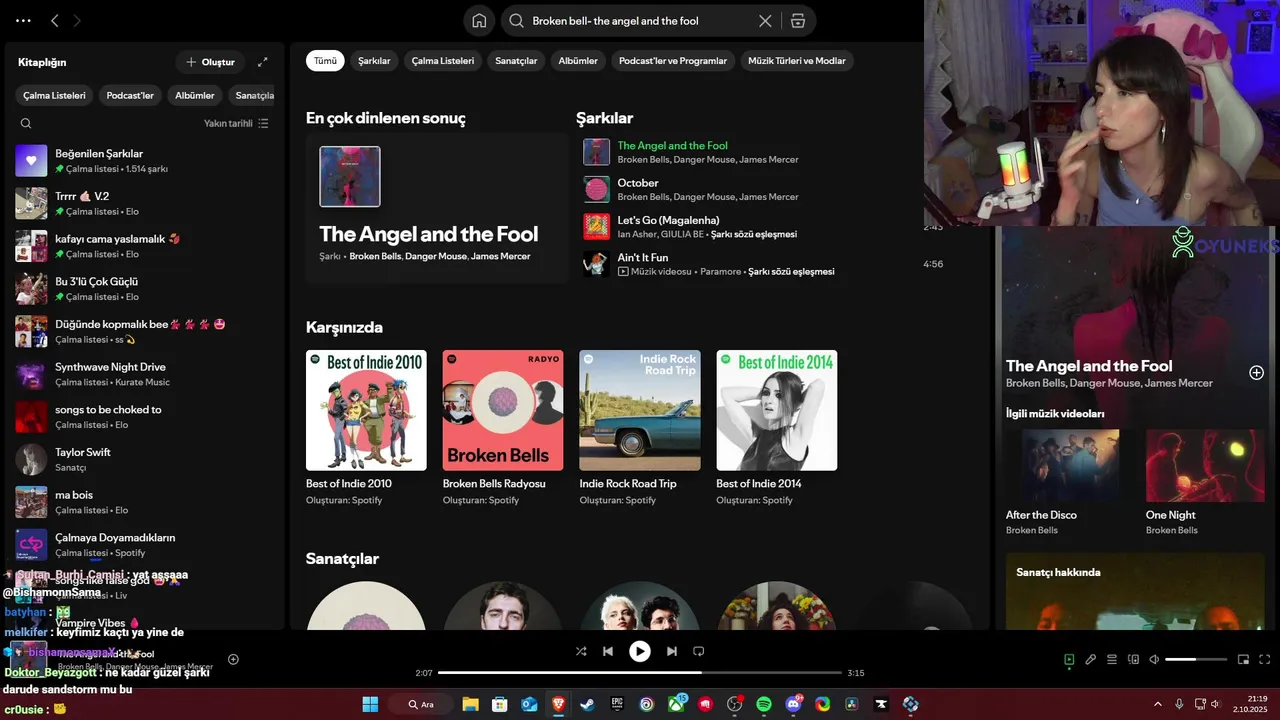
Task: Switch to Müzik Türleri ve Modlar tab
Action: click(x=796, y=61)
